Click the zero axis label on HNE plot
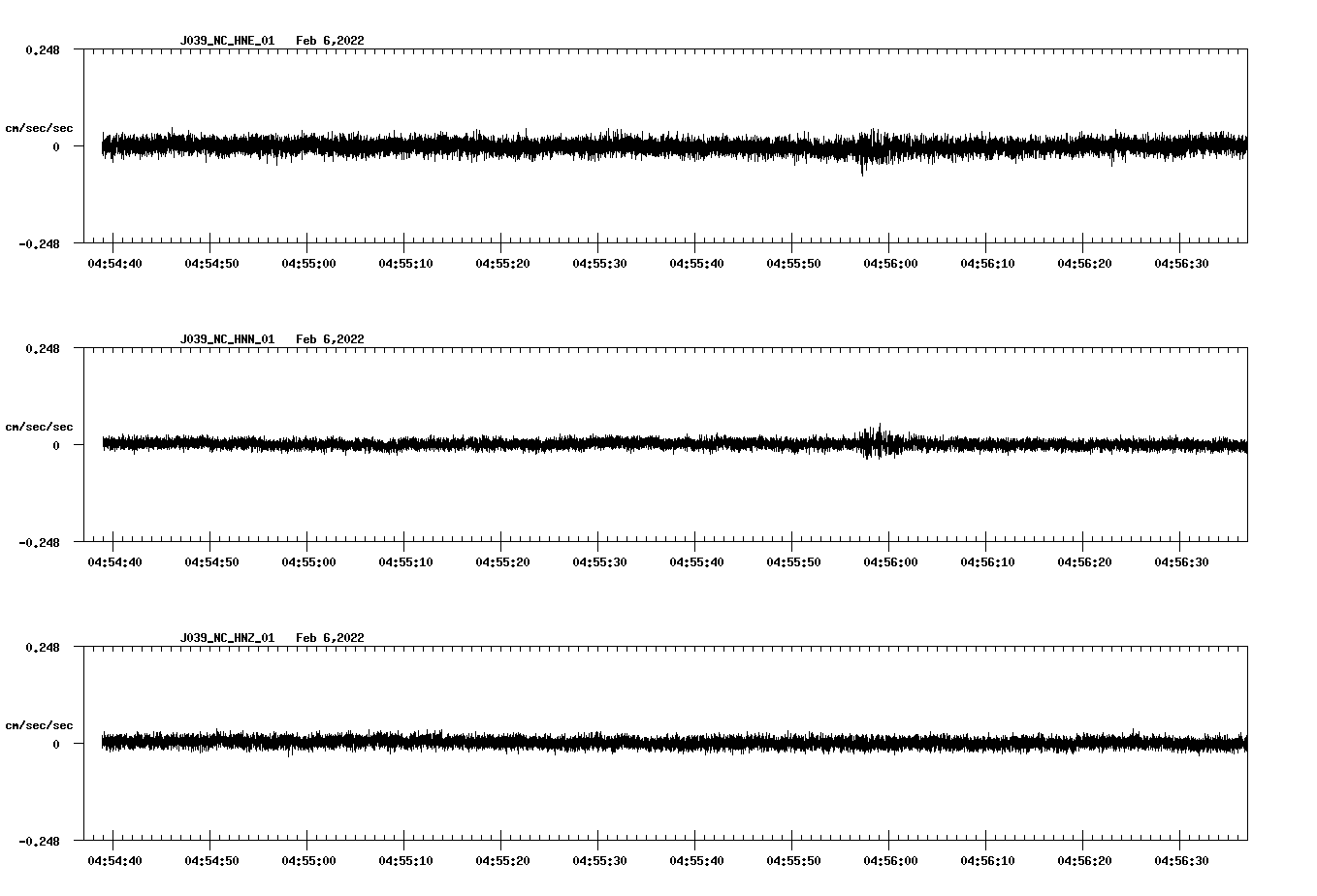1317x896 pixels. point(56,146)
